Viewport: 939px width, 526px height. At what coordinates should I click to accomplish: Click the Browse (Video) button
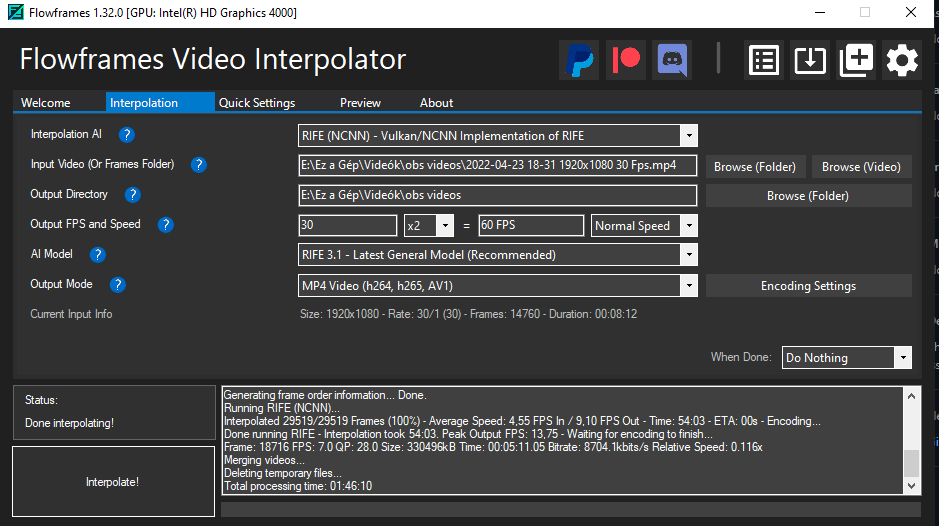(x=861, y=167)
